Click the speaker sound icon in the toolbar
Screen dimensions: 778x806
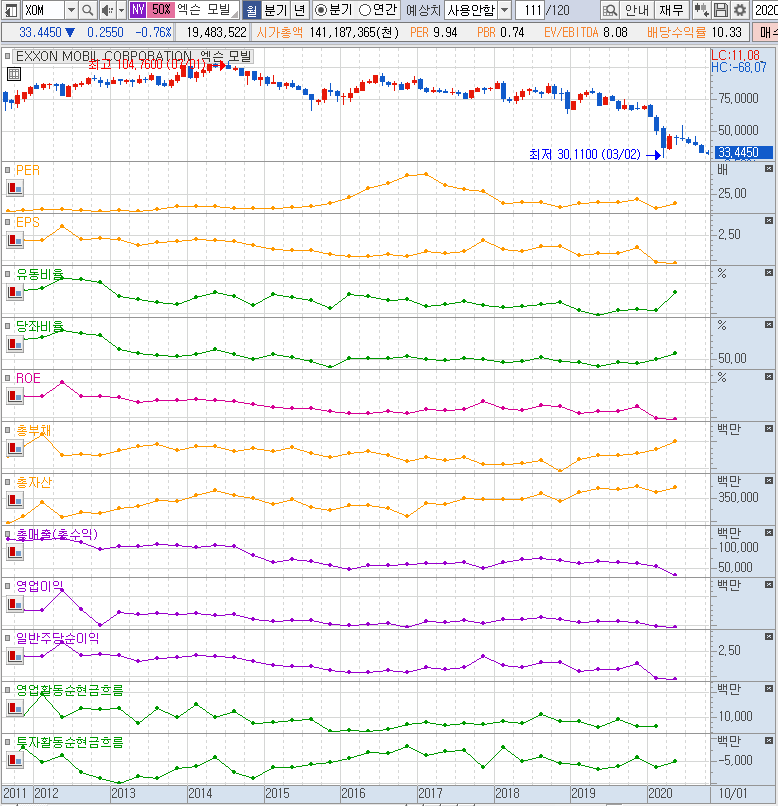(x=107, y=10)
